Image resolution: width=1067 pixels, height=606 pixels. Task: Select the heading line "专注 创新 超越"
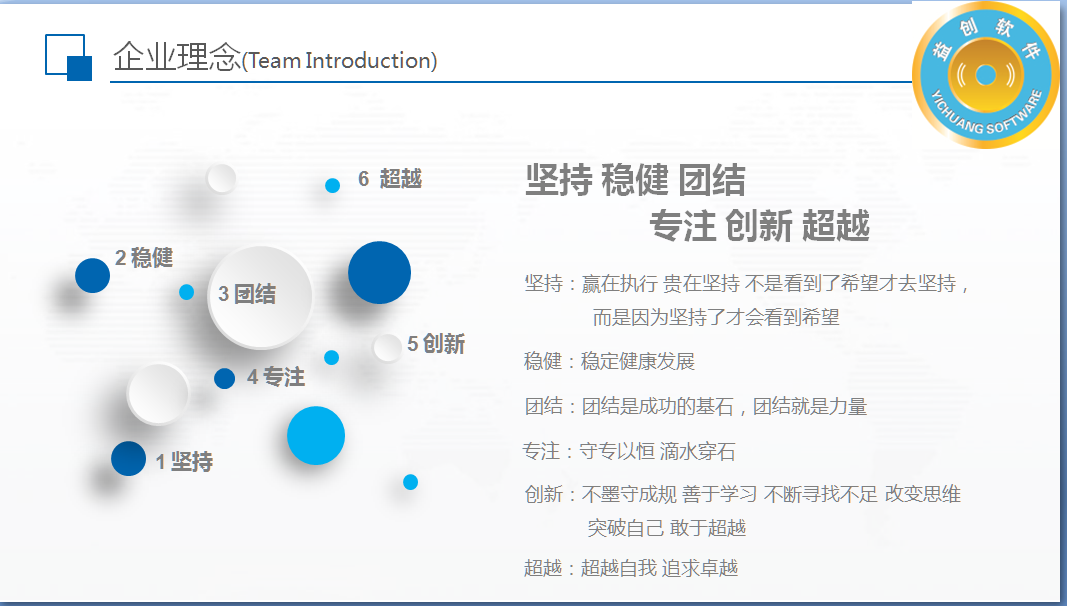click(759, 226)
